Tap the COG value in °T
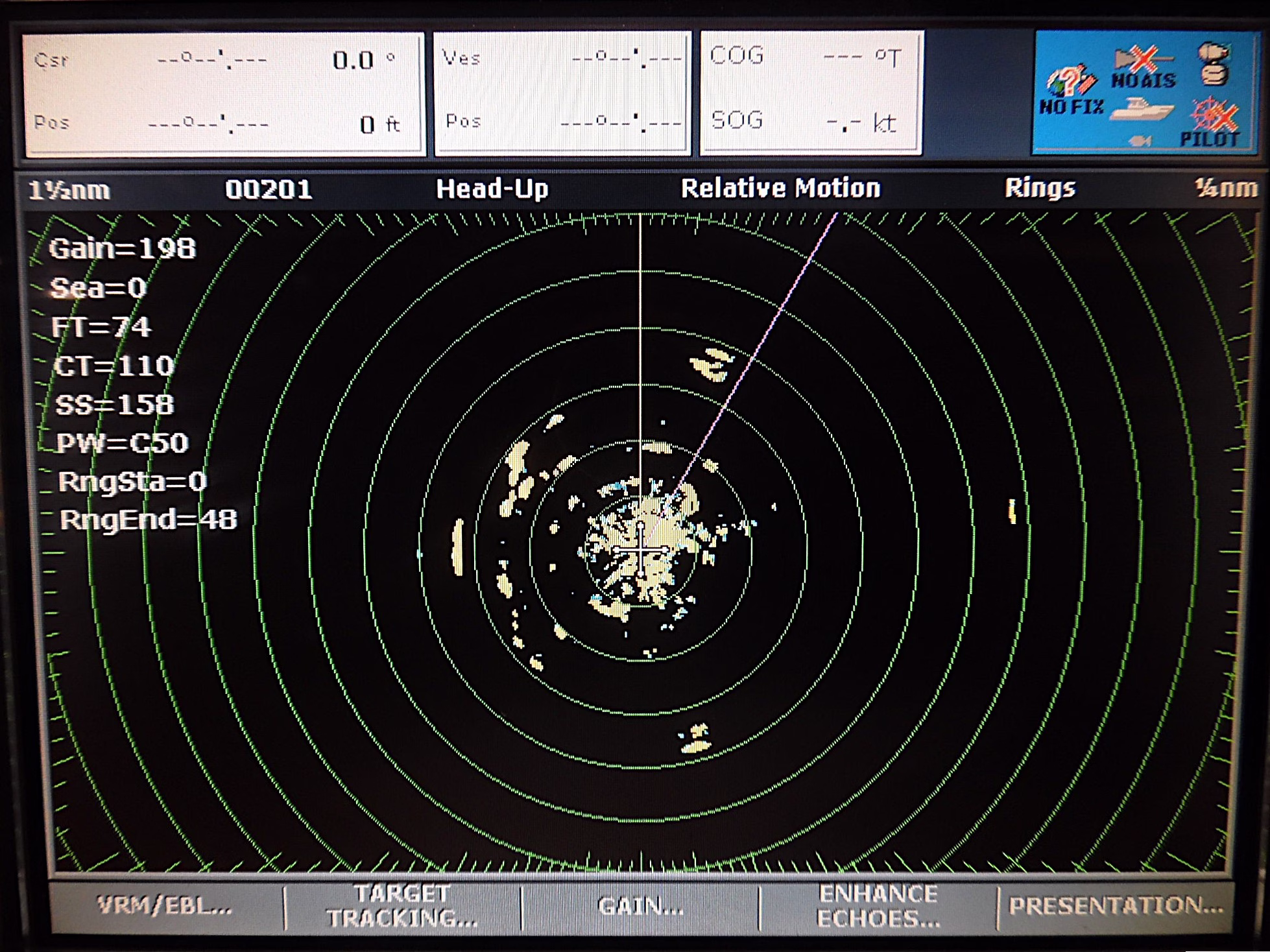1270x952 pixels. 863,58
